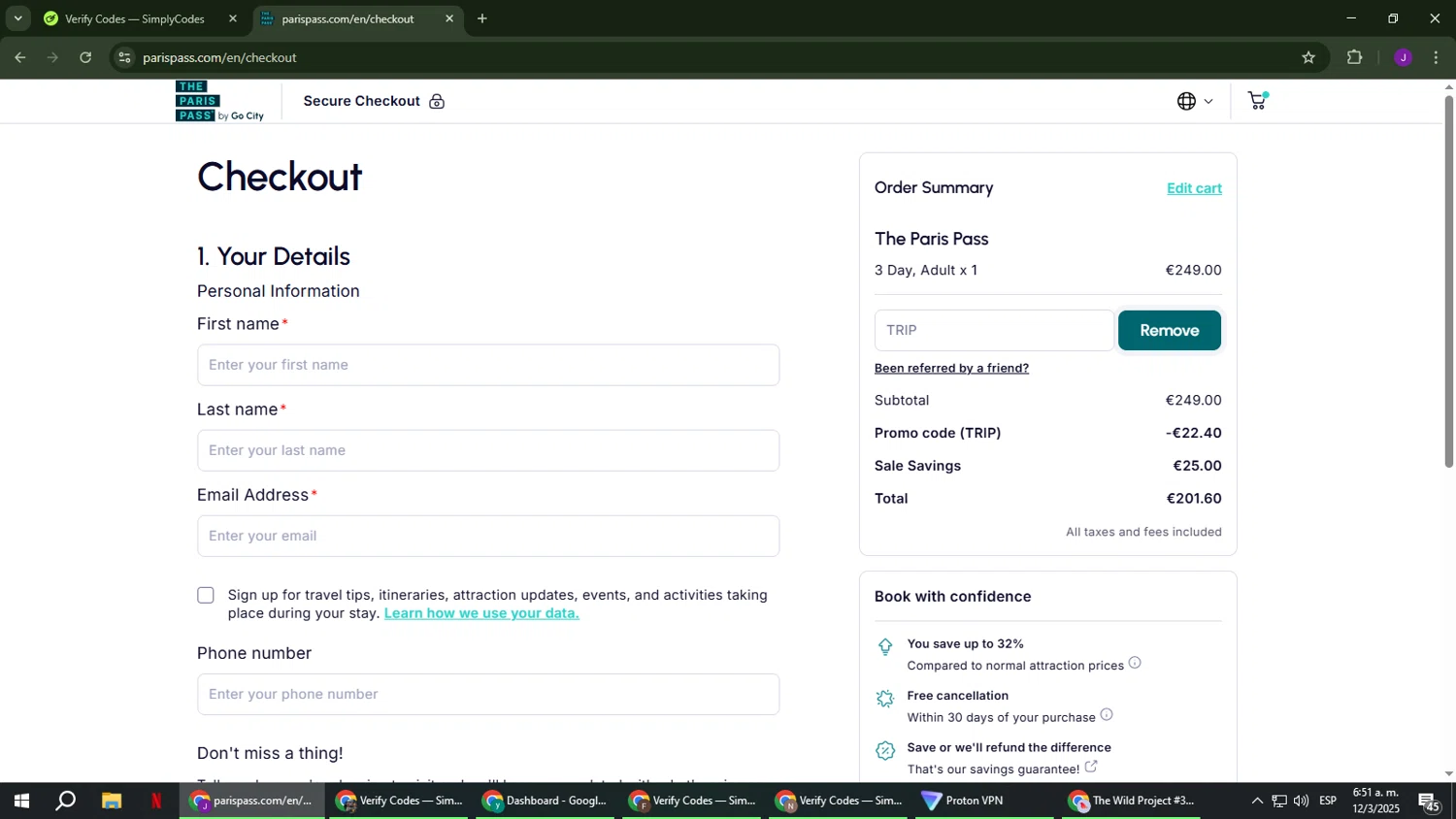Screen dimensions: 1456x819
Task: View site information icon in address bar
Action: tap(124, 57)
